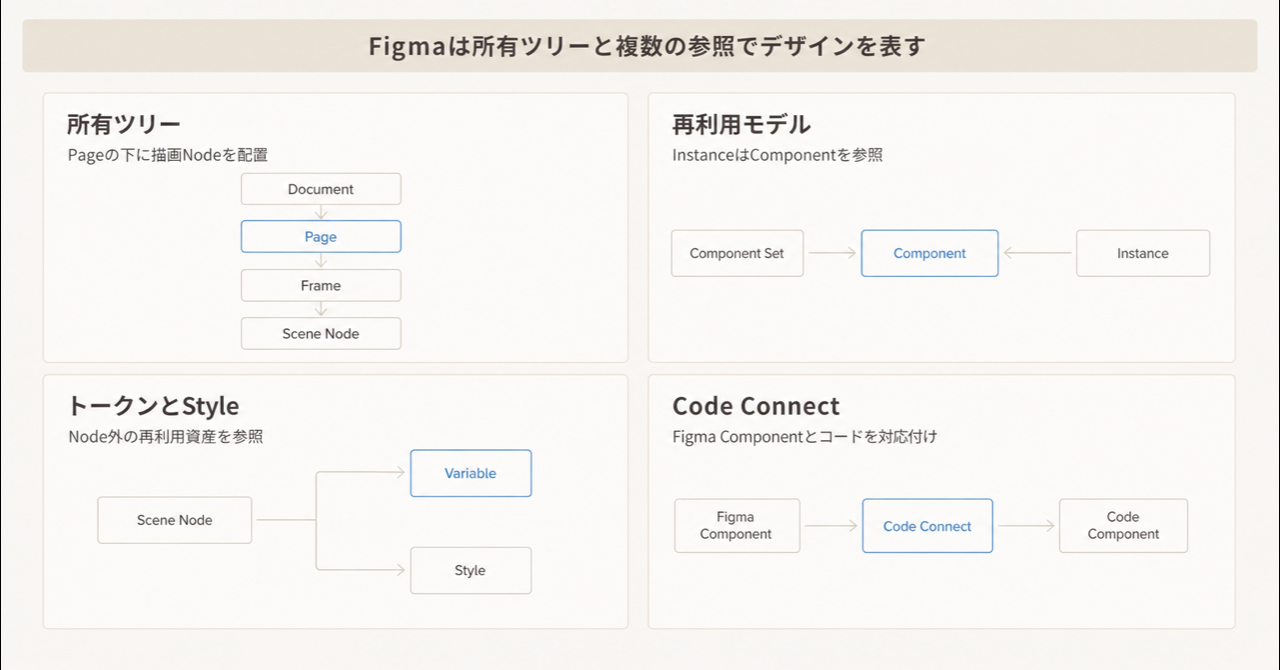The height and width of the screenshot is (670, 1280).
Task: Select the Frame box below Page
Action: click(x=321, y=285)
